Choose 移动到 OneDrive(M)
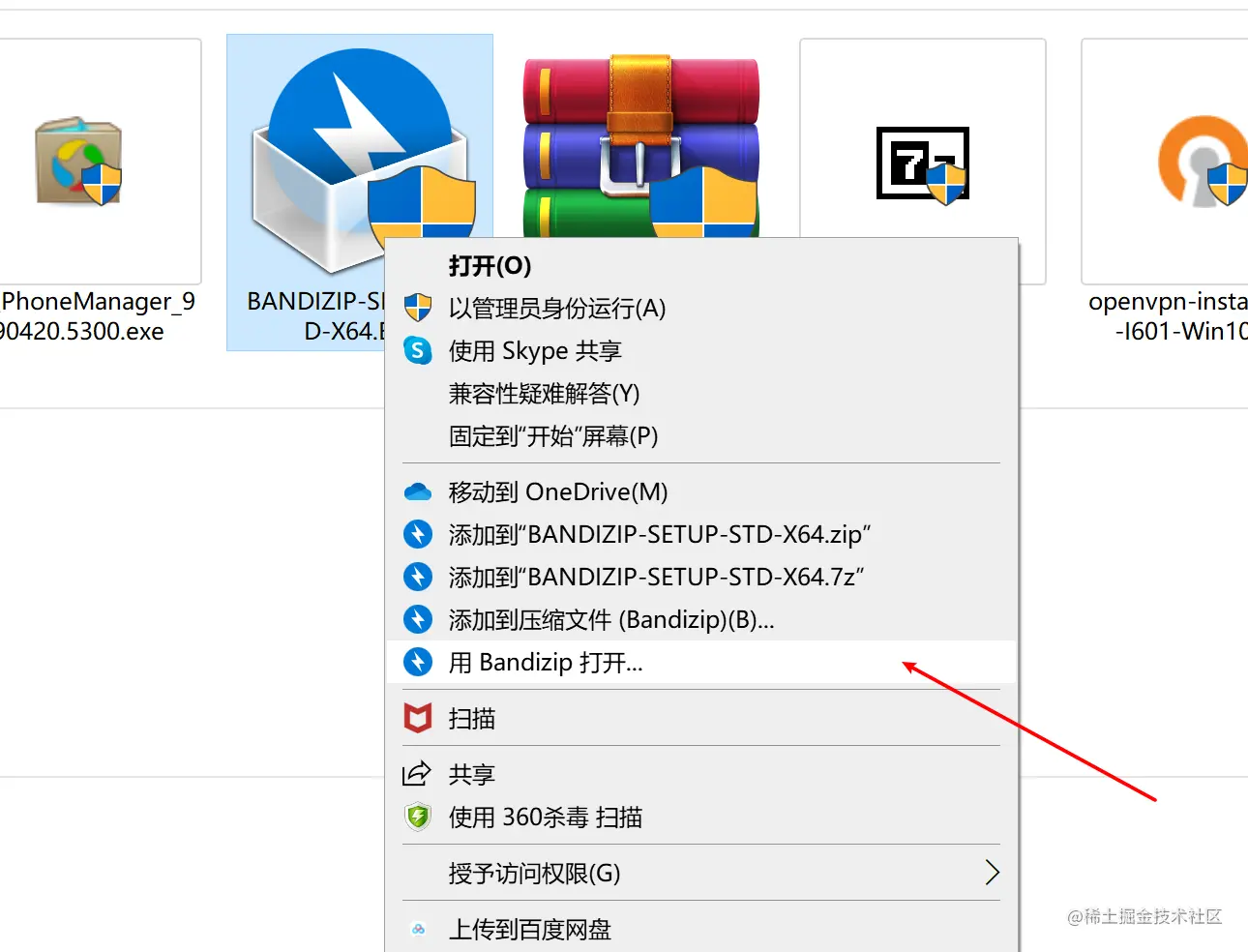Screen dimensions: 1248x952 pyautogui.click(x=701, y=492)
